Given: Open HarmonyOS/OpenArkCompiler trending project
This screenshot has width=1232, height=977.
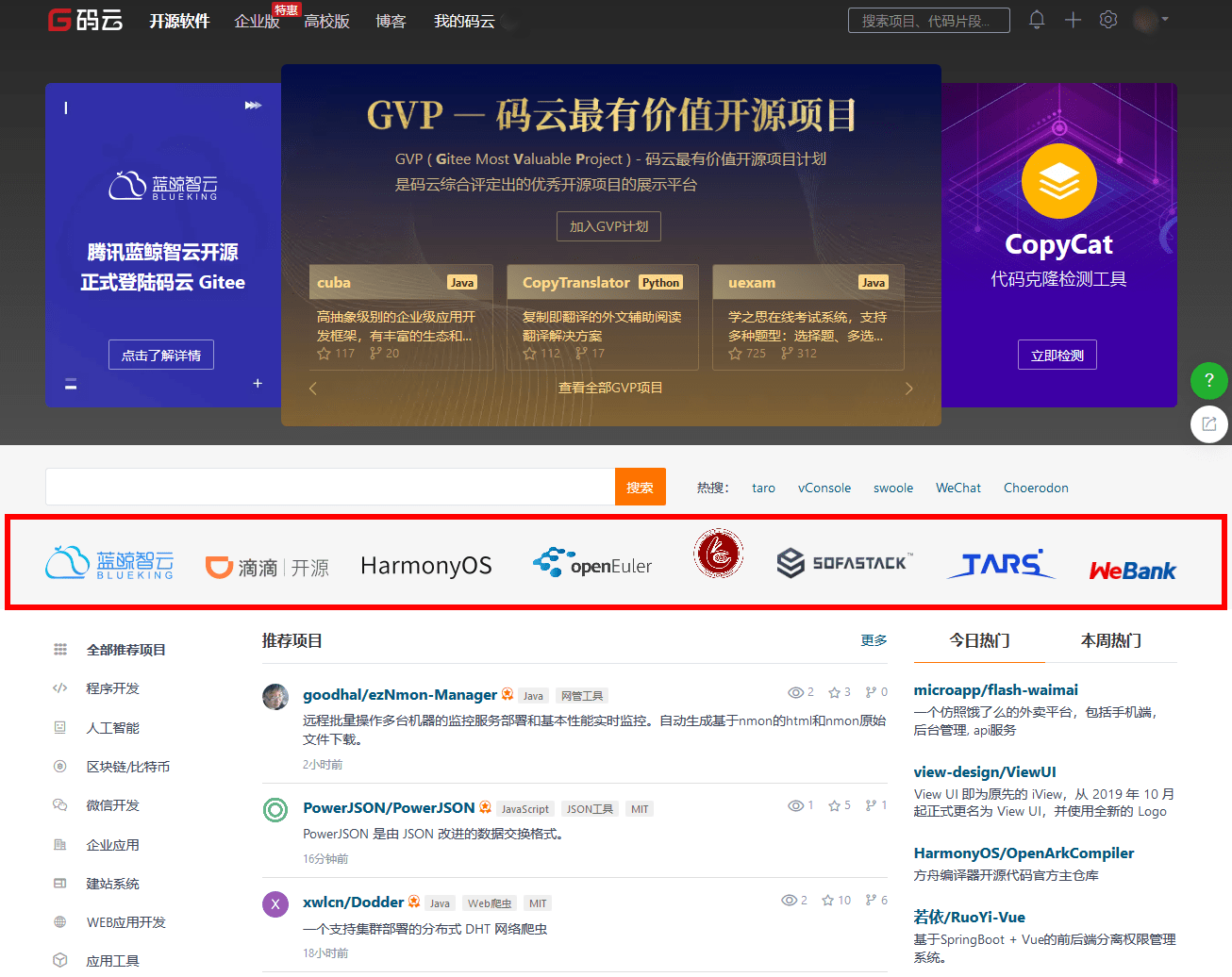Looking at the screenshot, I should tap(1024, 853).
